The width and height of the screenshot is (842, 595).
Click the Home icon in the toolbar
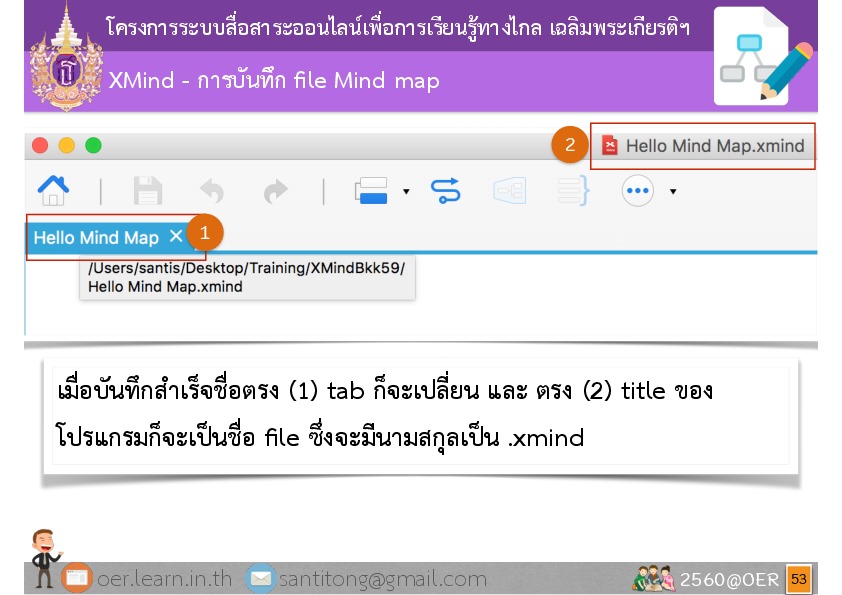coord(53,190)
